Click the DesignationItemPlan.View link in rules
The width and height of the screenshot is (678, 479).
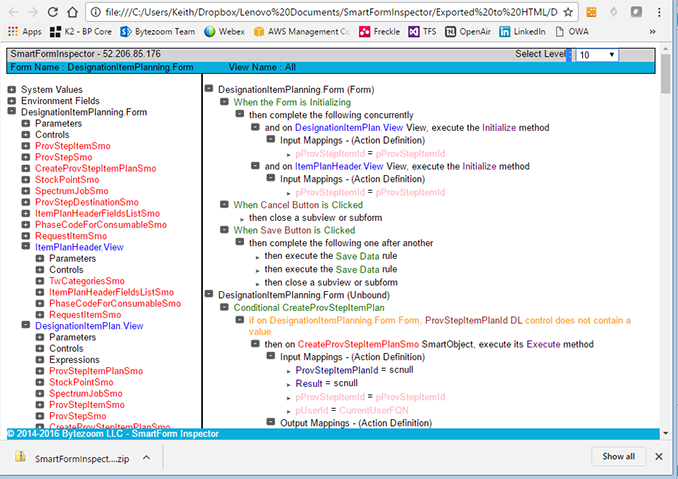tap(349, 128)
